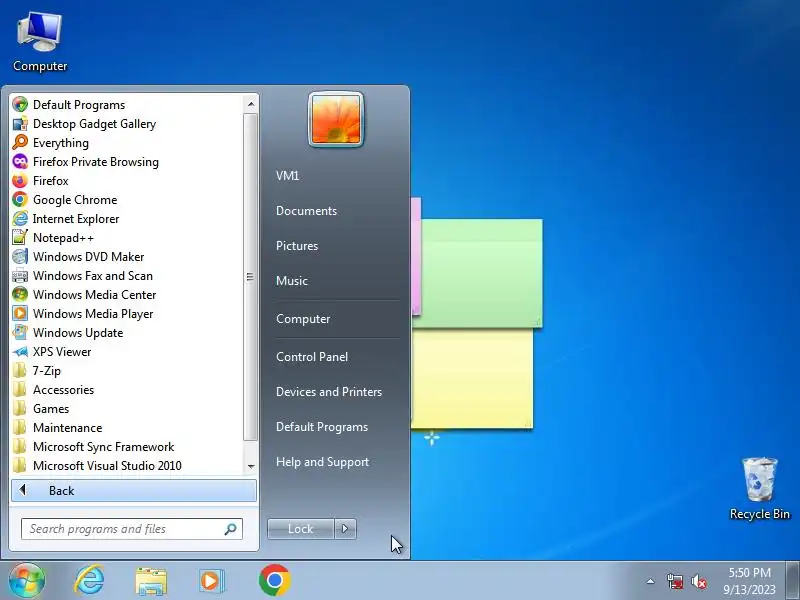Click the muted volume tray icon

[698, 581]
